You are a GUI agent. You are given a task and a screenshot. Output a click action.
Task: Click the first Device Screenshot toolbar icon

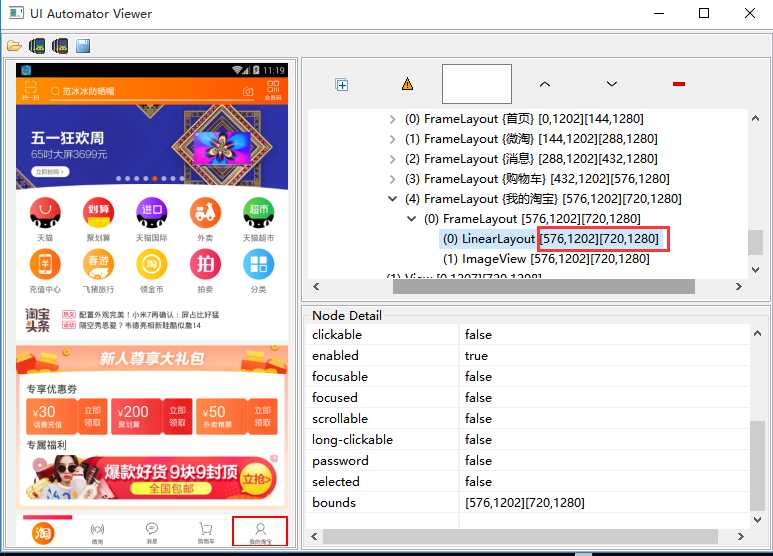coord(37,46)
